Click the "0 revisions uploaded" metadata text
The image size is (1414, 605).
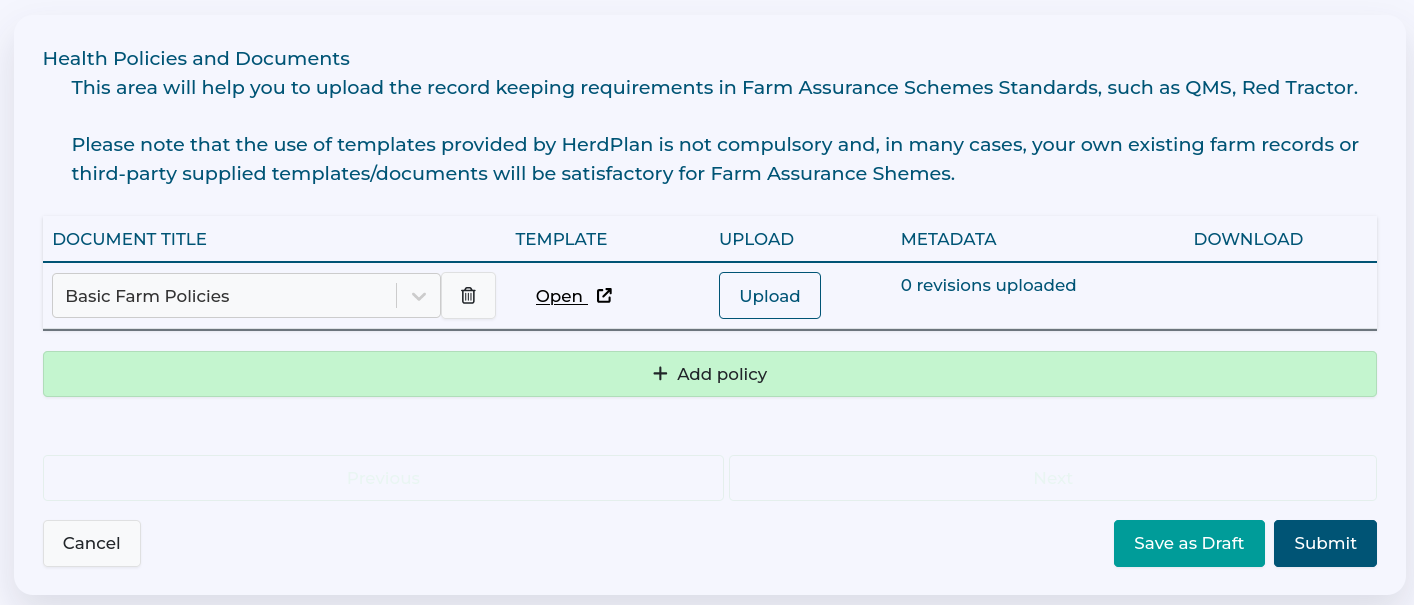[x=988, y=285]
